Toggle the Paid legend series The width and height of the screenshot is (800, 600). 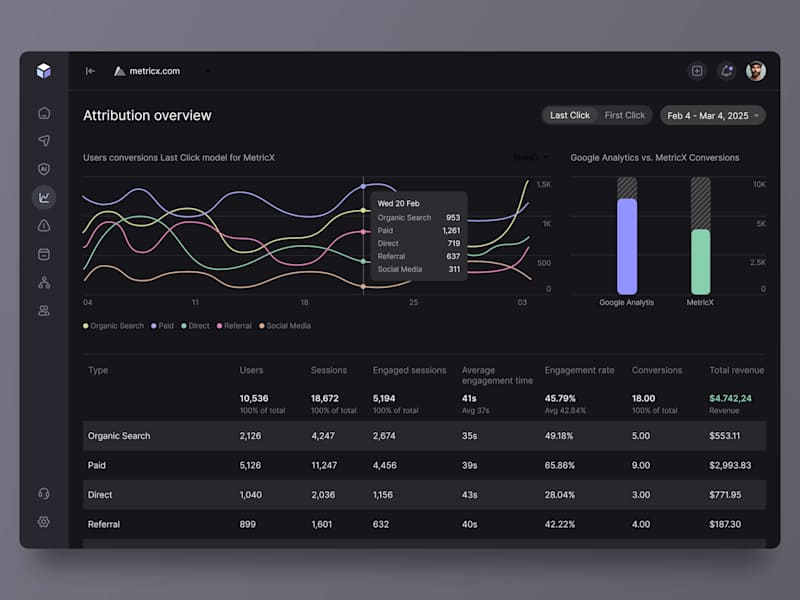[x=162, y=326]
